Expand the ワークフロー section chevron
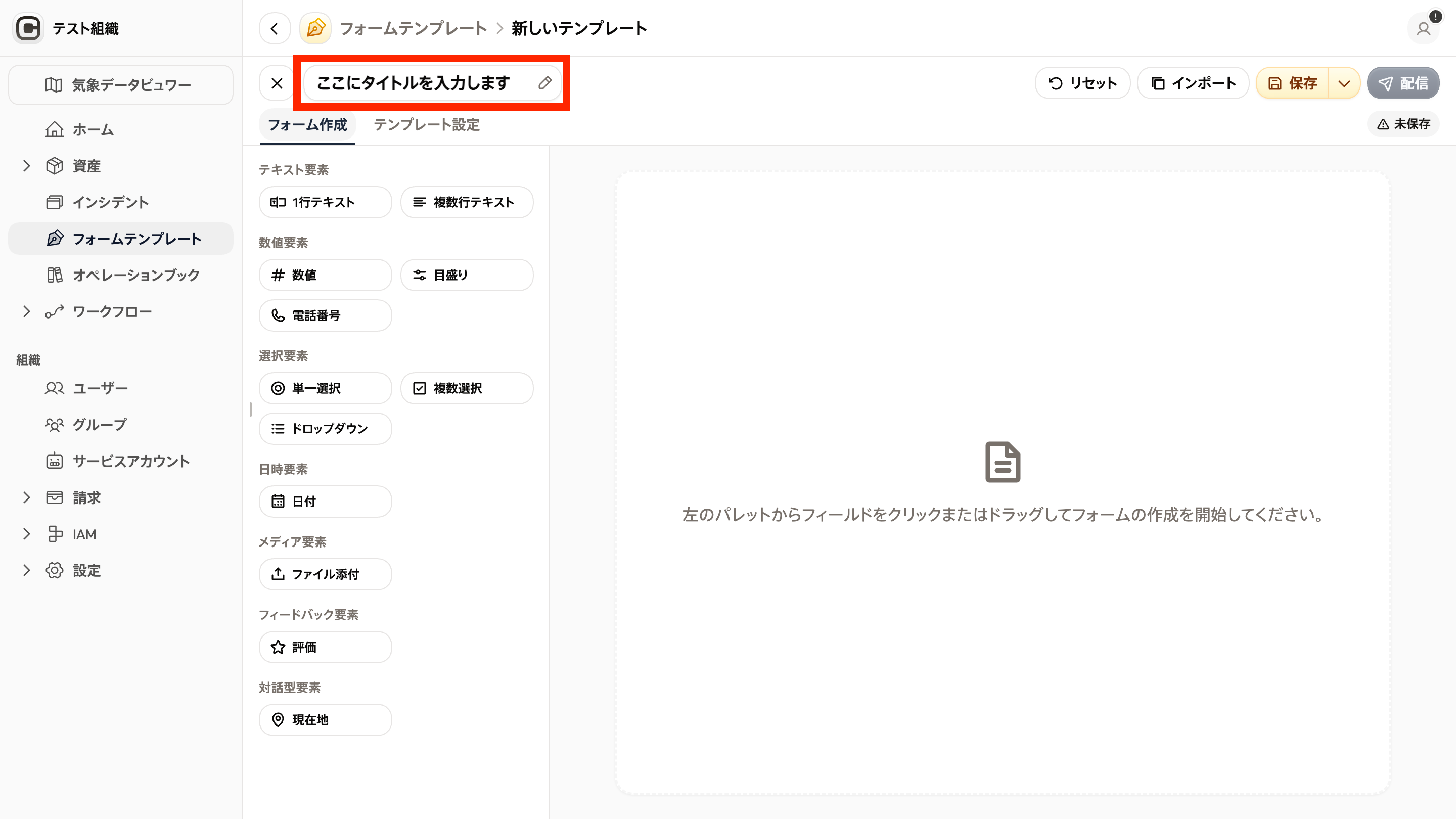Screen dimensions: 1456x819 pos(26,311)
